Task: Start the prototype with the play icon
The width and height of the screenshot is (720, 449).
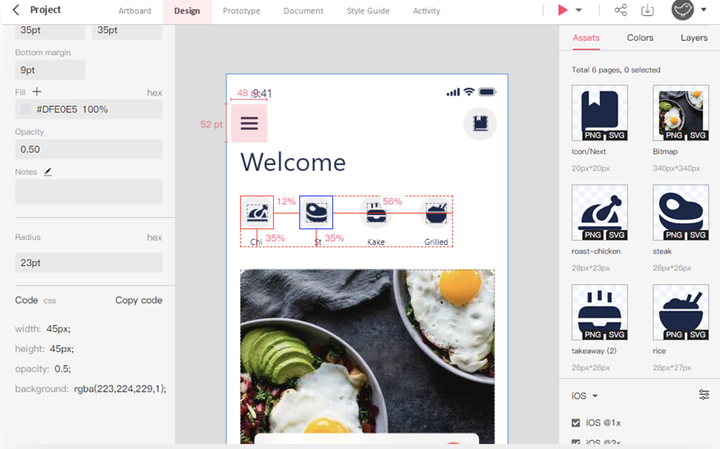Action: pyautogui.click(x=562, y=10)
